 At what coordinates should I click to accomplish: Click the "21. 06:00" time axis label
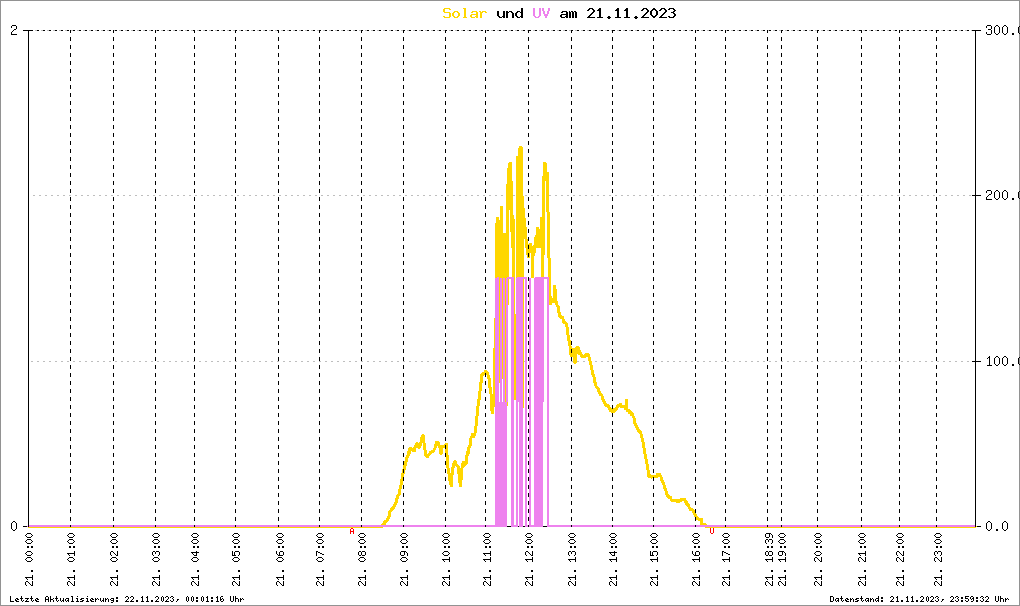(279, 560)
